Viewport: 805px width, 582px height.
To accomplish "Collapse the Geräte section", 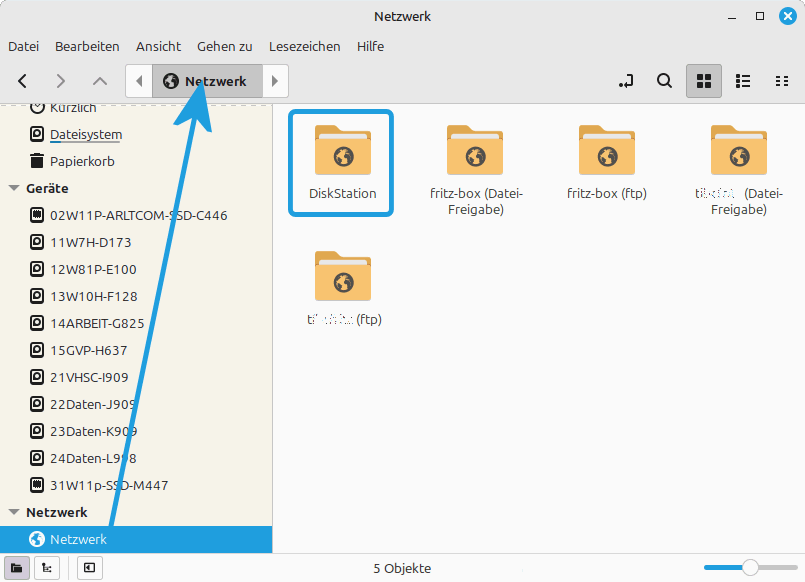I will pos(14,187).
